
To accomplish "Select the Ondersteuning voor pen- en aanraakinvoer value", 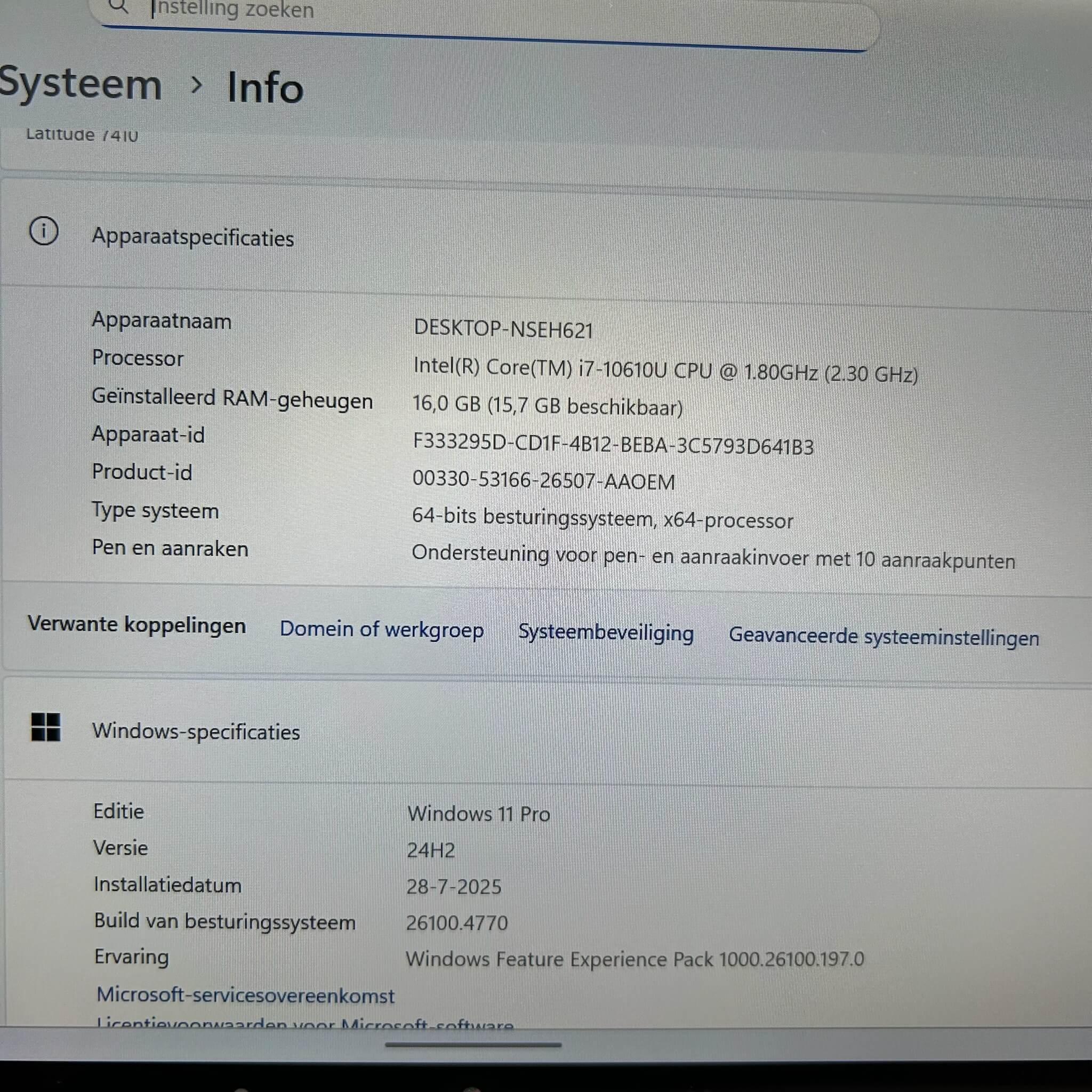I will click(713, 557).
